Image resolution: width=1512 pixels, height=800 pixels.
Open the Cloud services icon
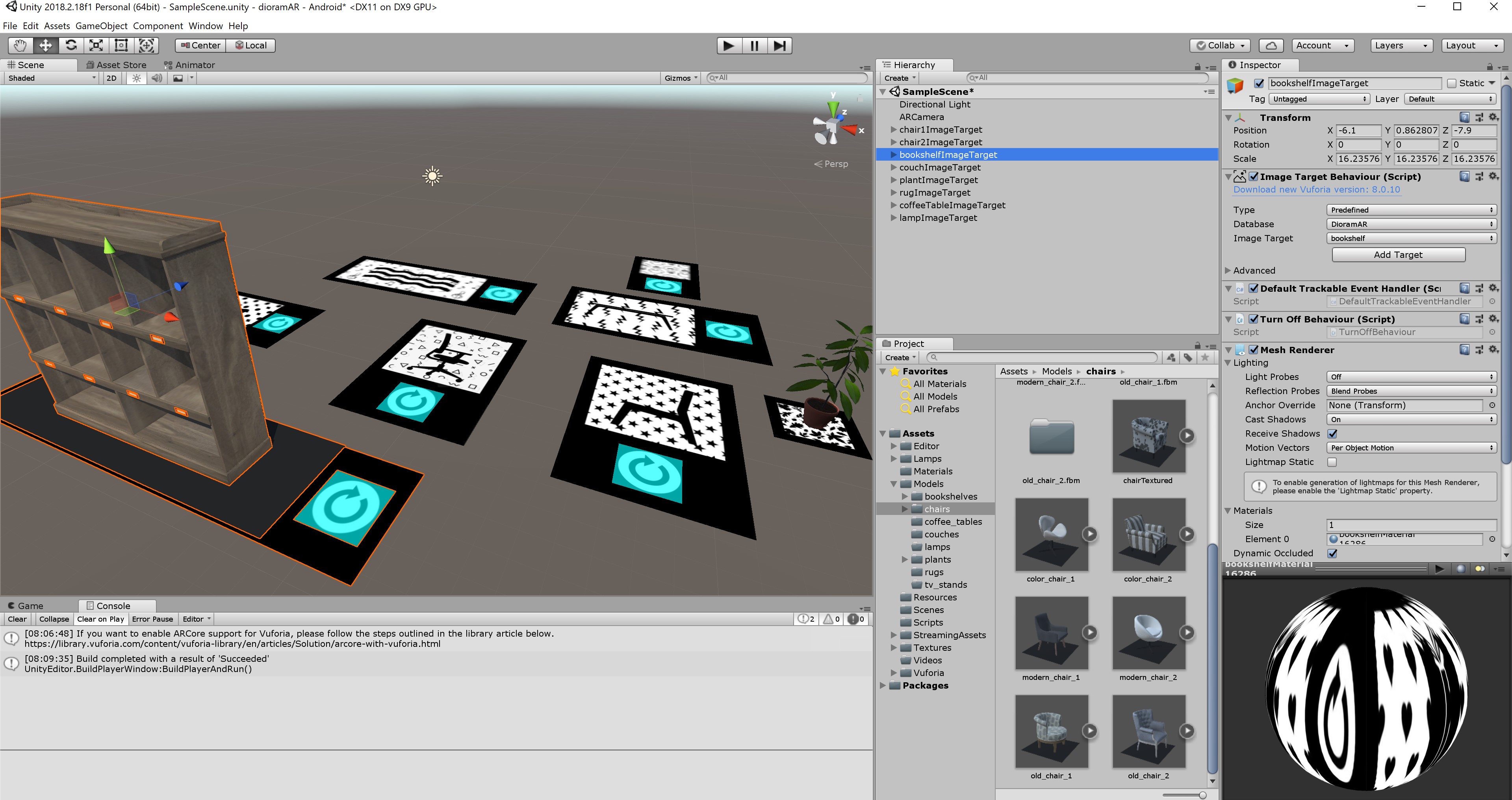tap(1271, 45)
